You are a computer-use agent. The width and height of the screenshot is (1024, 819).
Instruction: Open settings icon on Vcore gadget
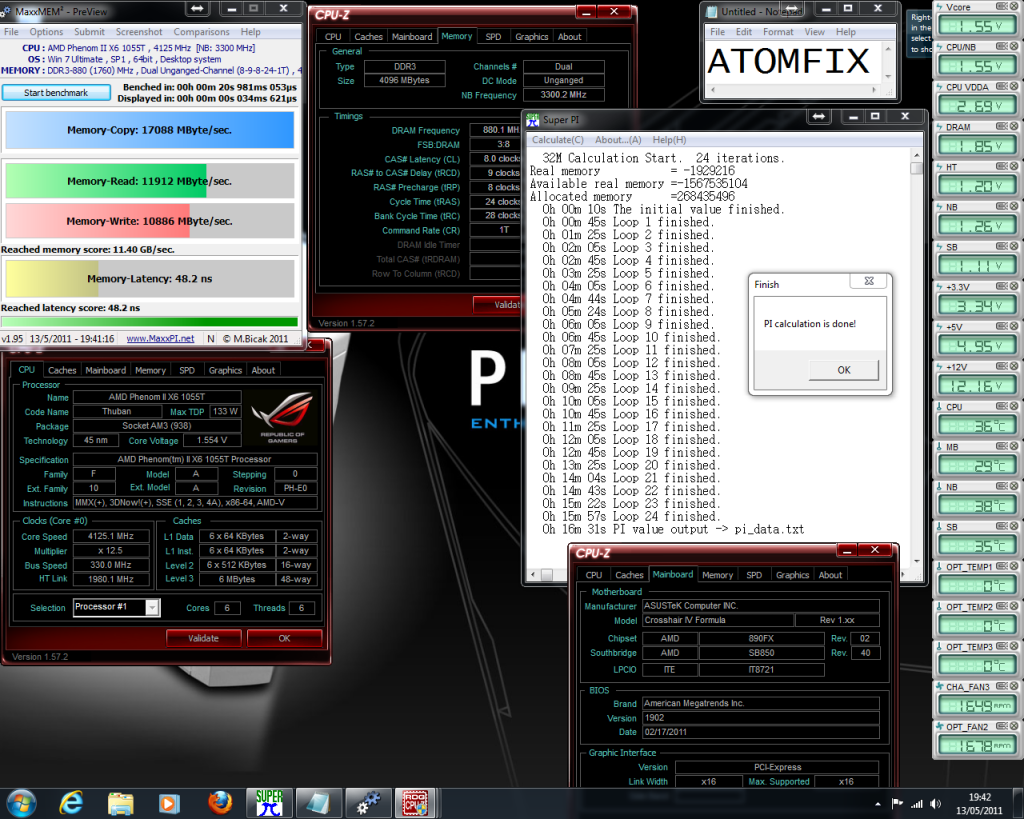(x=1002, y=7)
